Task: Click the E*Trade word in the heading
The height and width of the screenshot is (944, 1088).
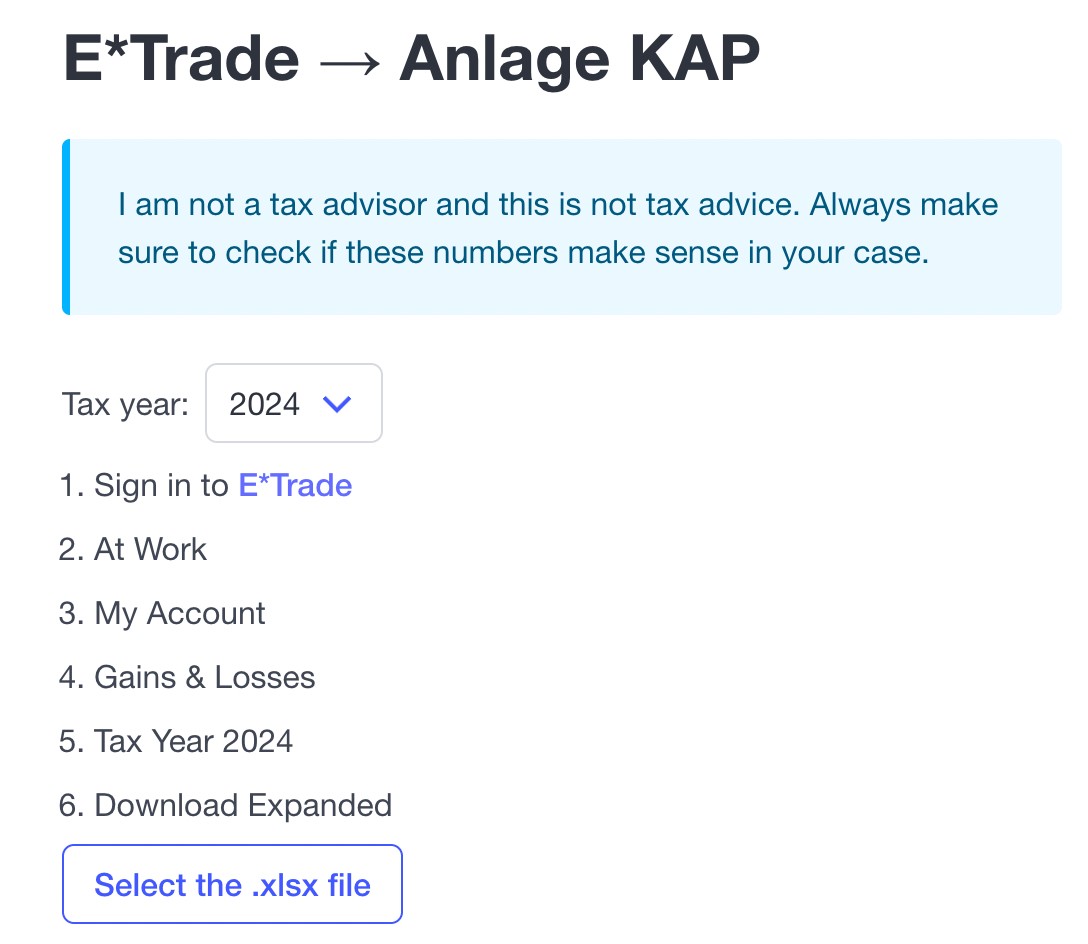Action: pyautogui.click(x=181, y=58)
